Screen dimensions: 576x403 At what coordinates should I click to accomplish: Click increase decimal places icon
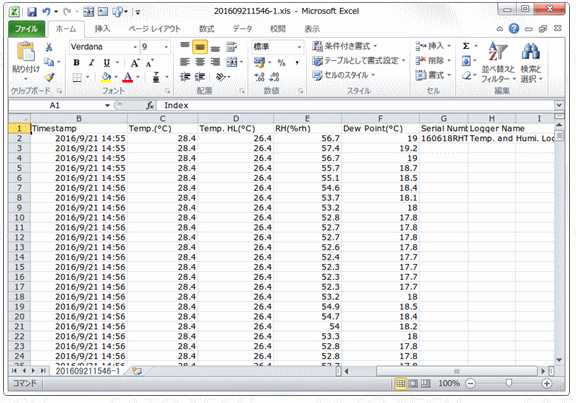click(x=259, y=77)
